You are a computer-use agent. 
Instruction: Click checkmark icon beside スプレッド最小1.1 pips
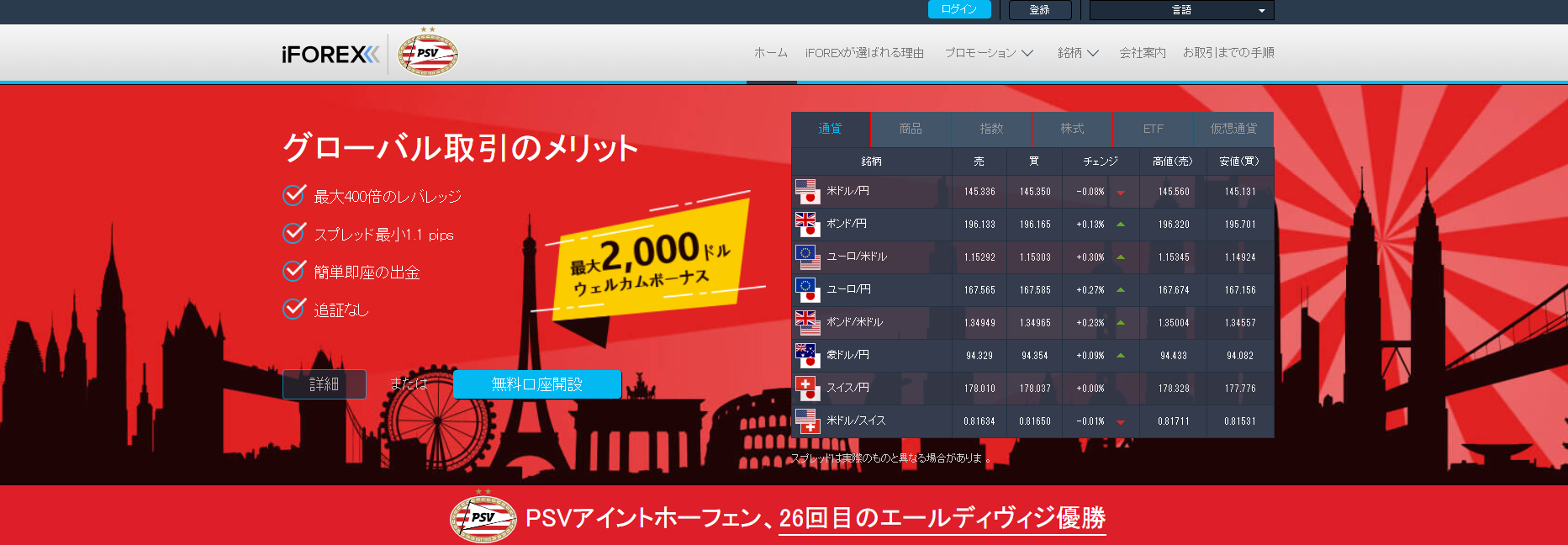tap(294, 233)
